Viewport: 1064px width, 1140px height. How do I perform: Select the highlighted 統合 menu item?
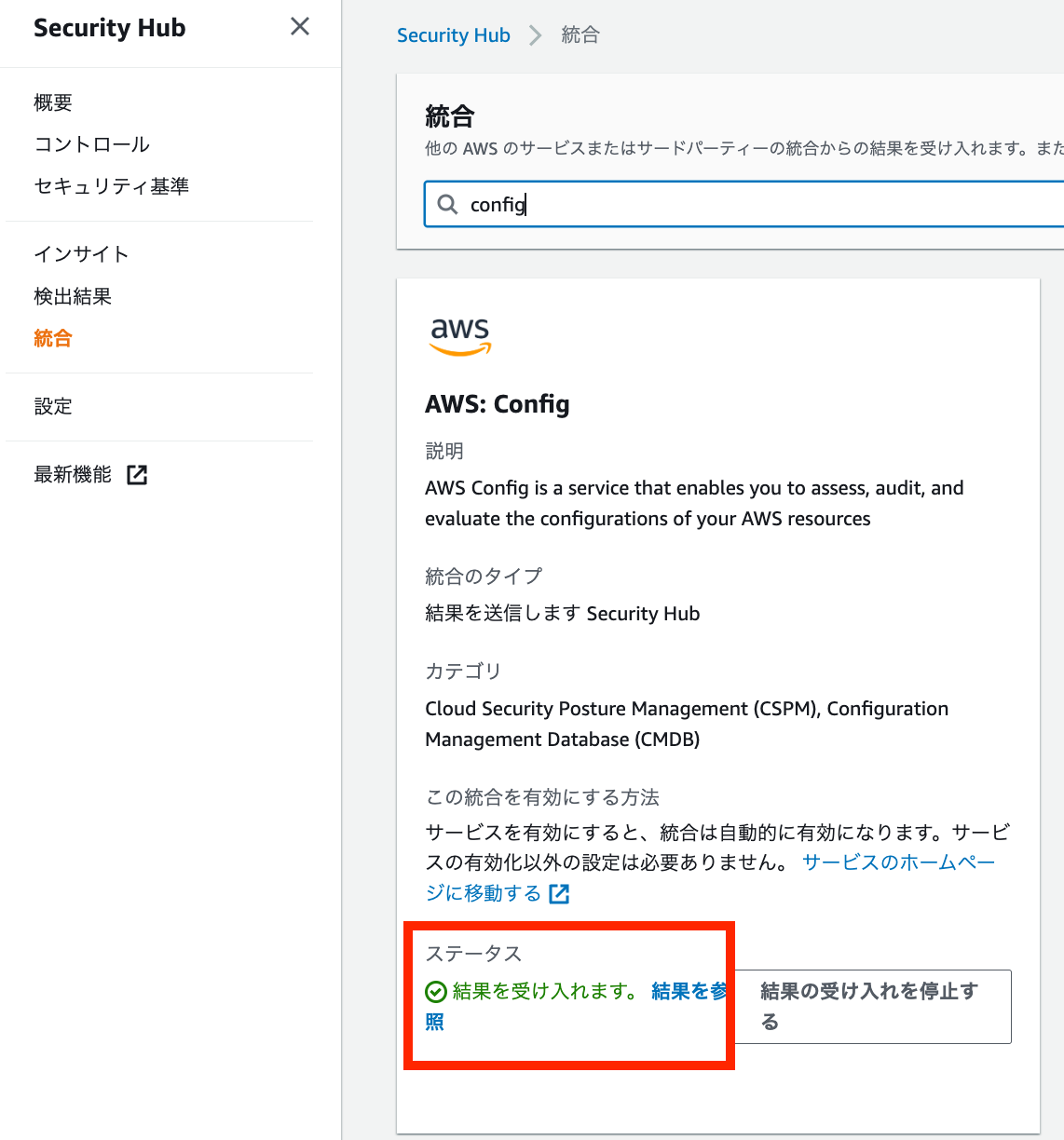pos(52,338)
